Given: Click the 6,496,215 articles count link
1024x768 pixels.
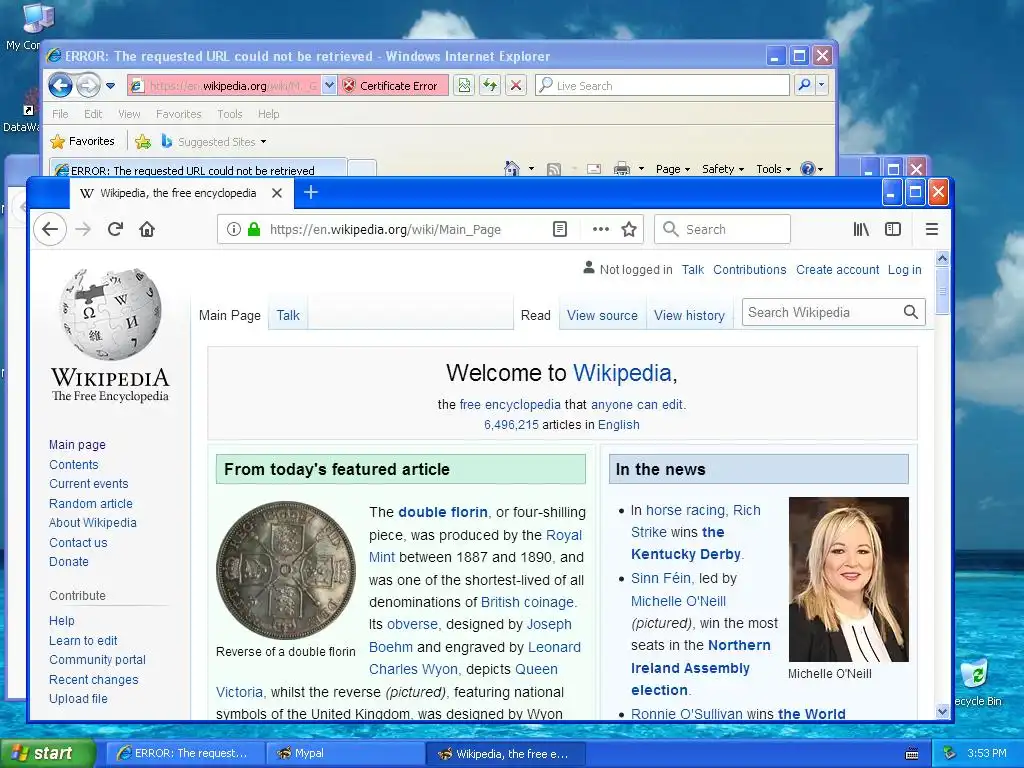Looking at the screenshot, I should (511, 424).
